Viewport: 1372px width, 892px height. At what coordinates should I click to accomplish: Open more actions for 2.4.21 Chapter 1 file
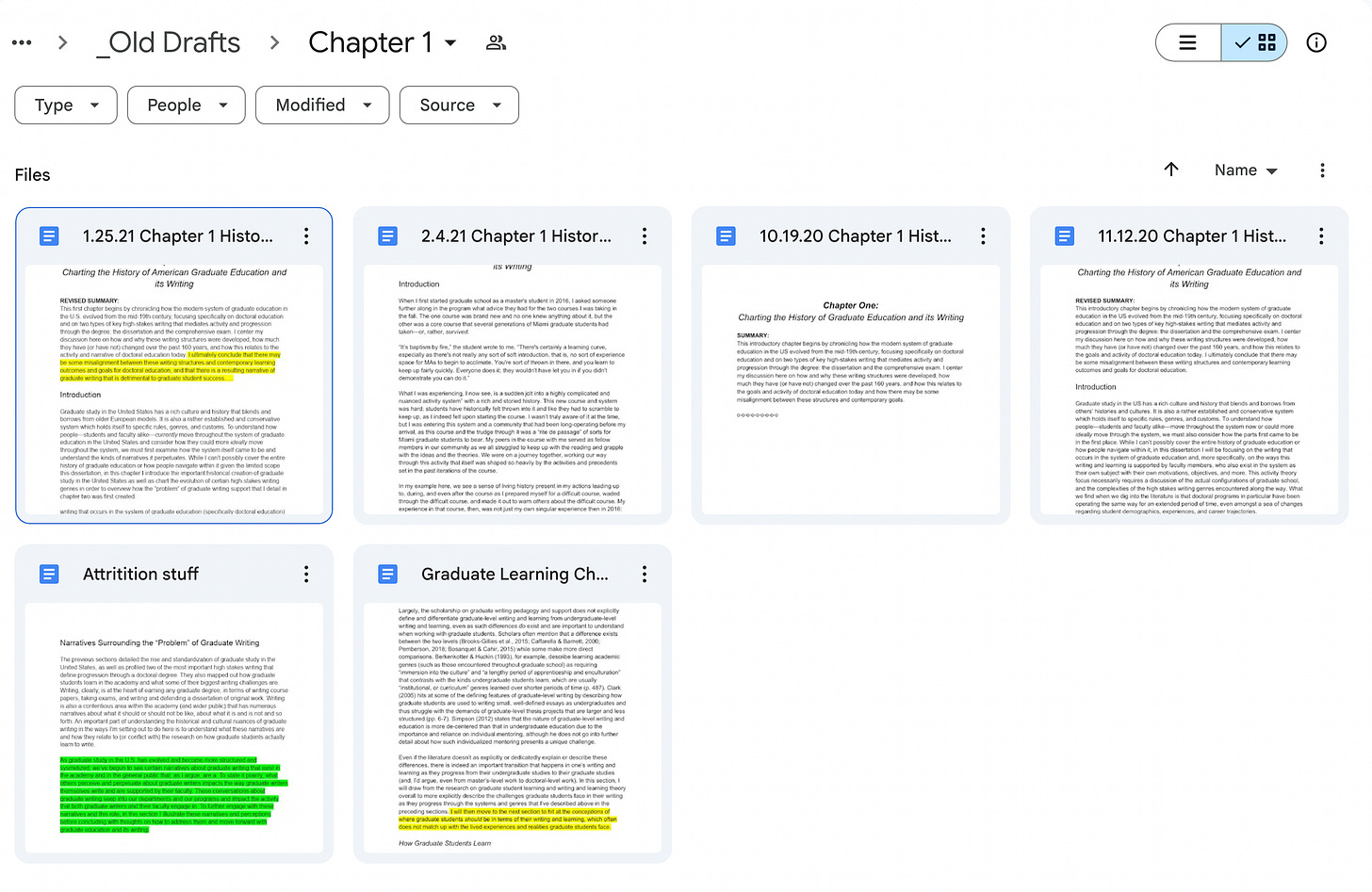[x=645, y=236]
